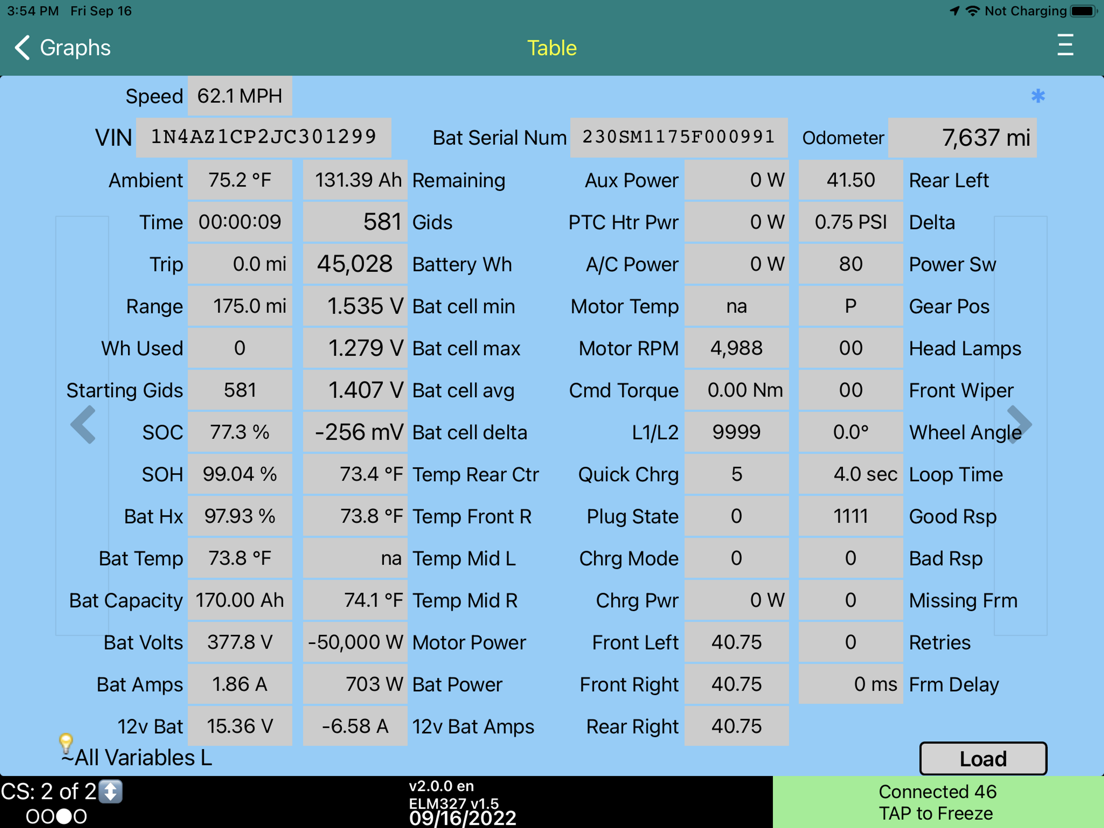Screen dimensions: 1104x828
Task: Tap the Gear Pos value P
Action: (851, 306)
